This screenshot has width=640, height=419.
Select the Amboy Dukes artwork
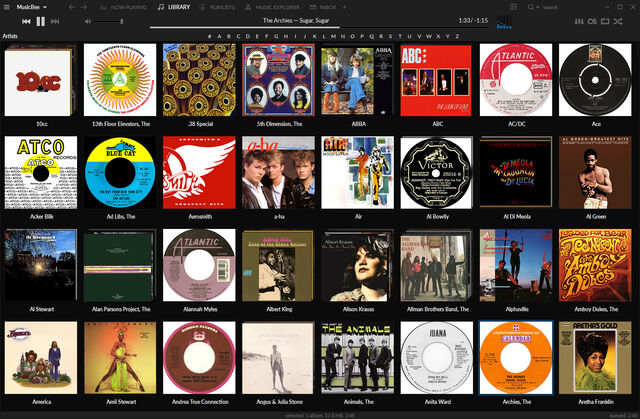(x=595, y=265)
